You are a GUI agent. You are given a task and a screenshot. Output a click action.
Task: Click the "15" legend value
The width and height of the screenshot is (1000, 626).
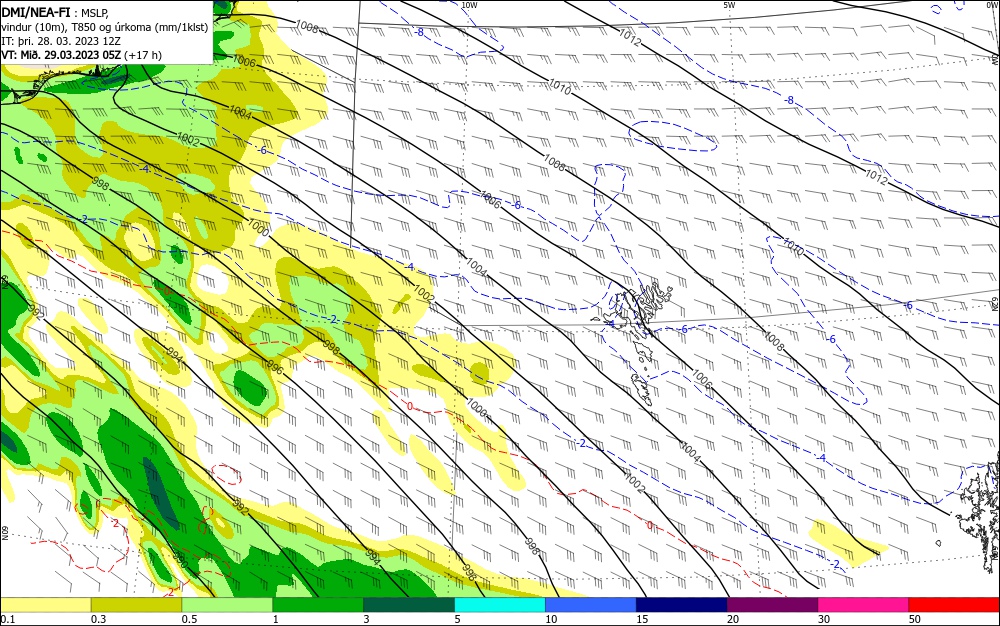pos(642,619)
